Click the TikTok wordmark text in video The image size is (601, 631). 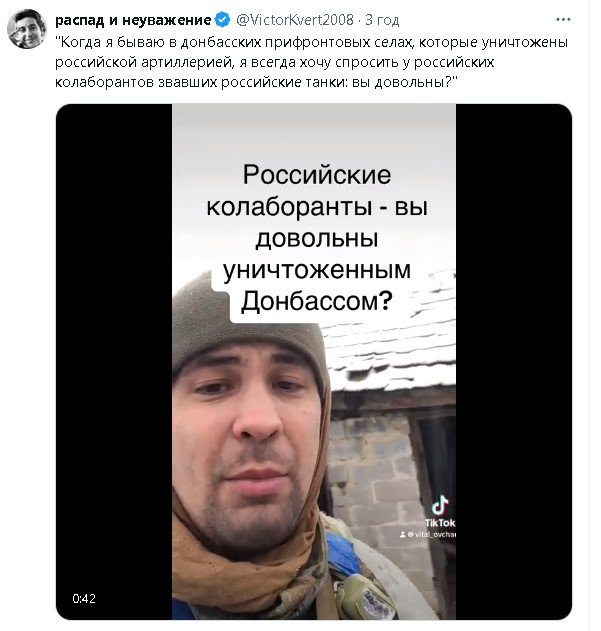440,522
